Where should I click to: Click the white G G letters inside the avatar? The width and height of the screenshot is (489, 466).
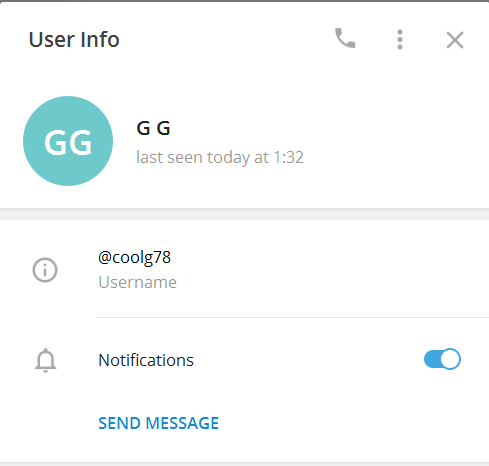coord(68,142)
